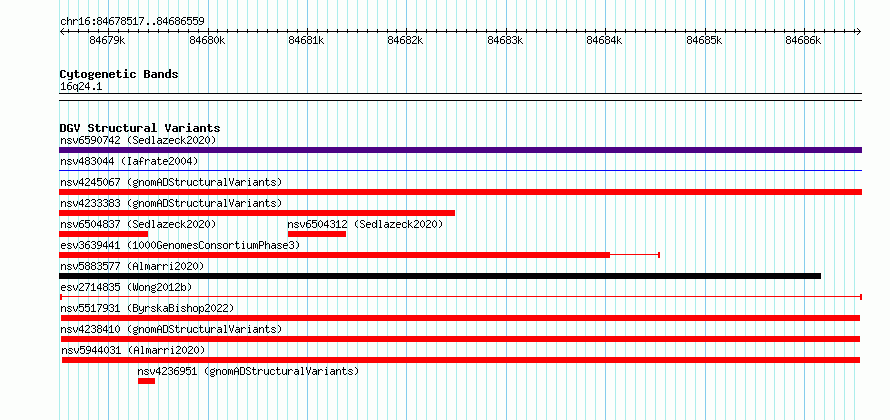
Task: Click the Cytogenetic Bands track title
Action: coord(119,74)
